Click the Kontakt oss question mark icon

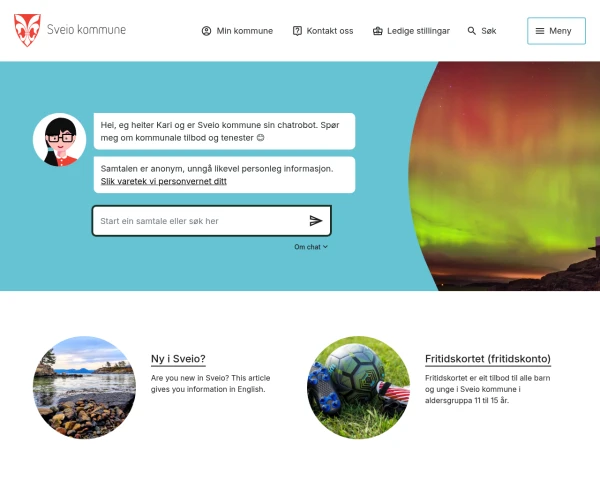(x=297, y=31)
